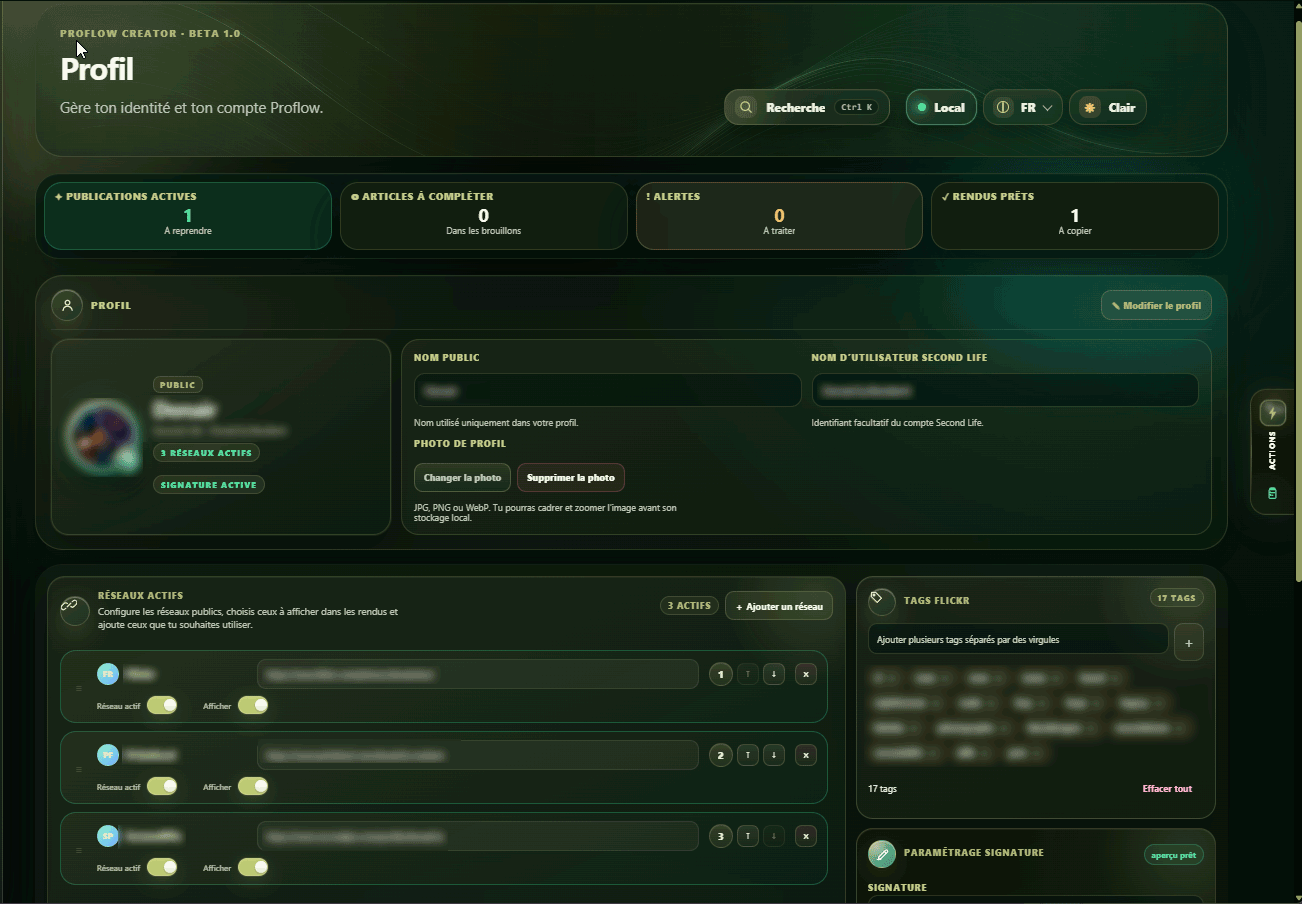
Task: Click the pen icon of Paramétrage signature
Action: (882, 853)
